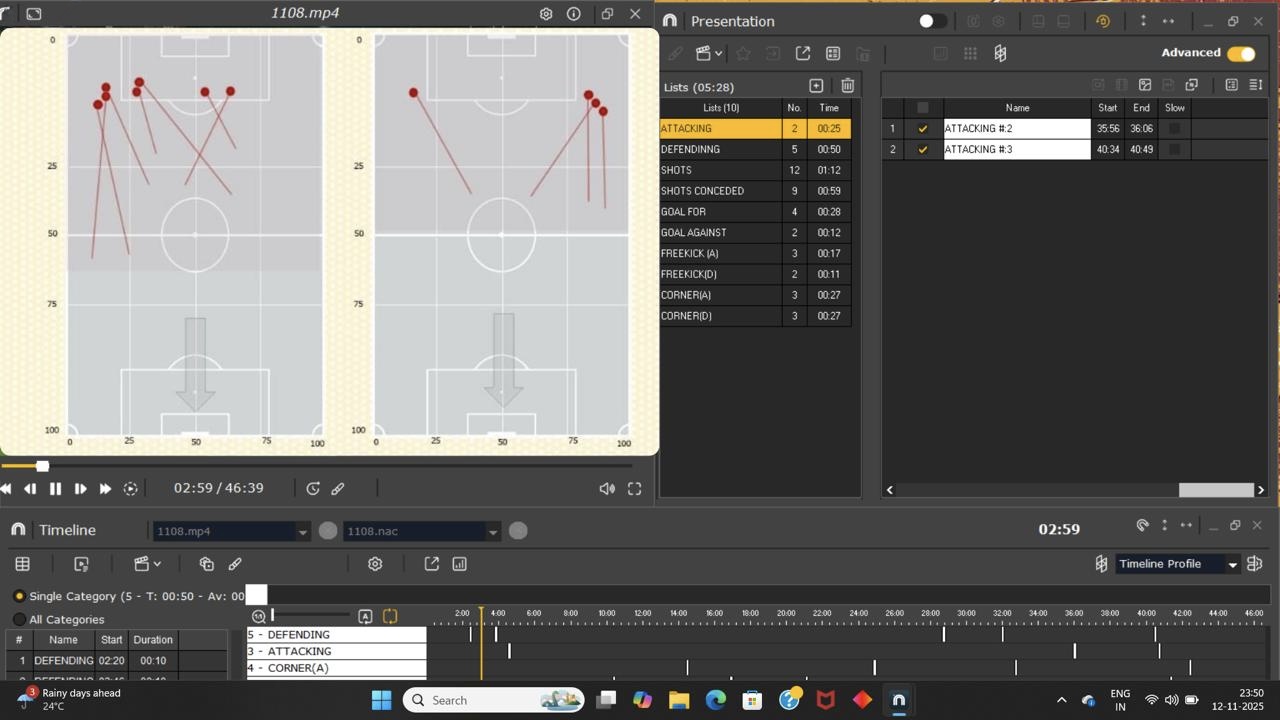The image size is (1280, 720).
Task: Mute the video with speaker icon
Action: [606, 489]
